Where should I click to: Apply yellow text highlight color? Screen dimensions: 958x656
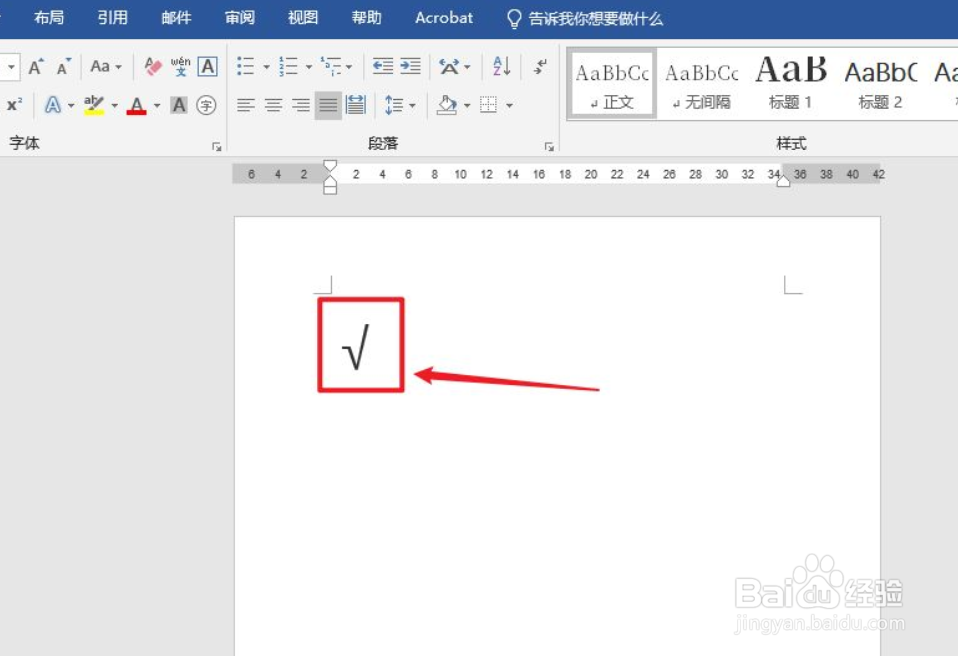(x=94, y=105)
